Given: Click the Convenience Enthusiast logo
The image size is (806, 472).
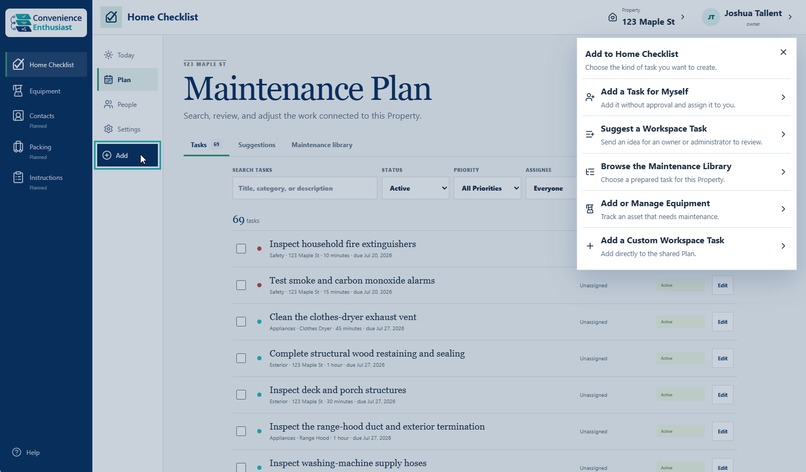Looking at the screenshot, I should pyautogui.click(x=46, y=23).
